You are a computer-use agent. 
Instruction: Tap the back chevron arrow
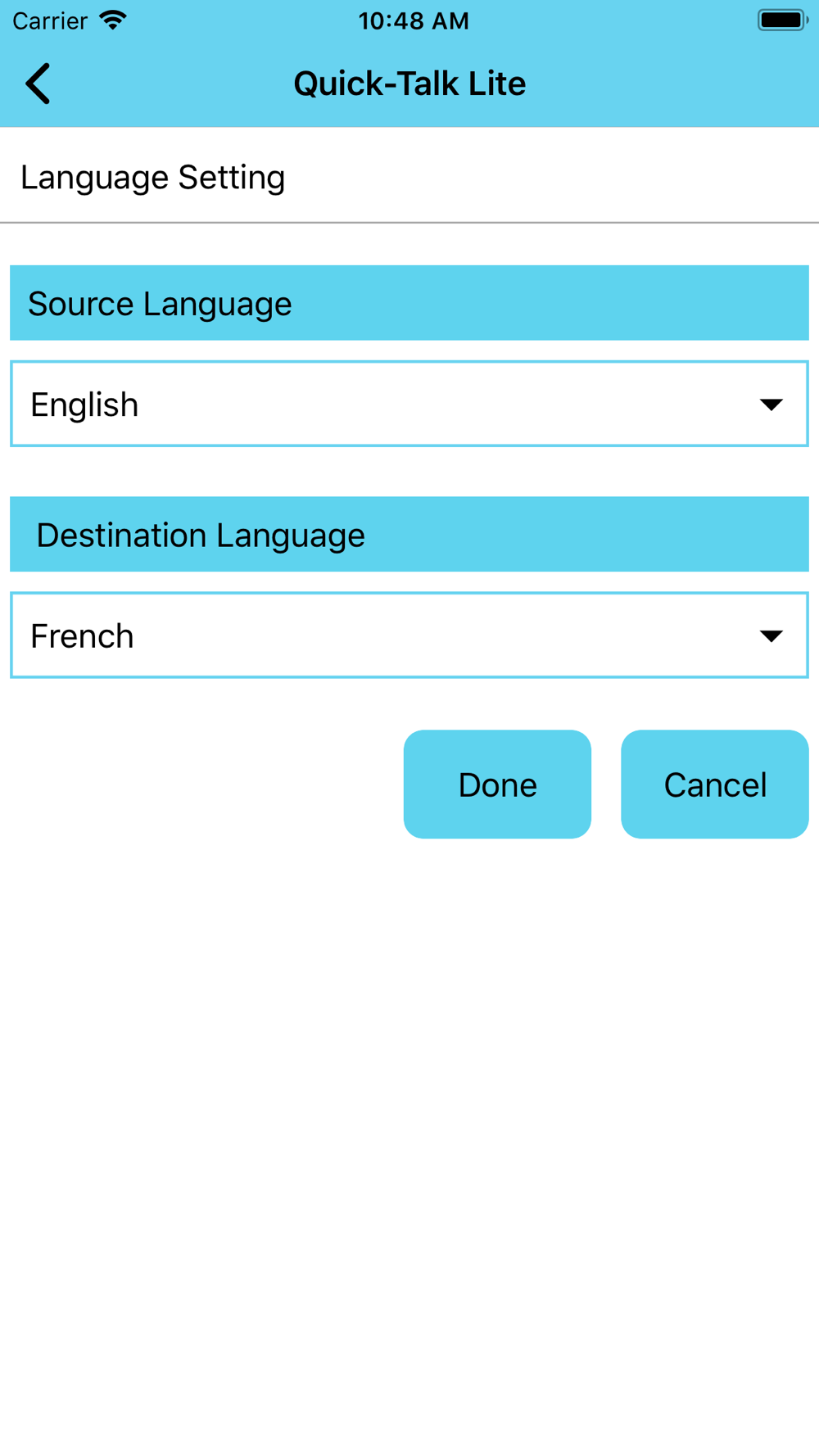point(38,84)
